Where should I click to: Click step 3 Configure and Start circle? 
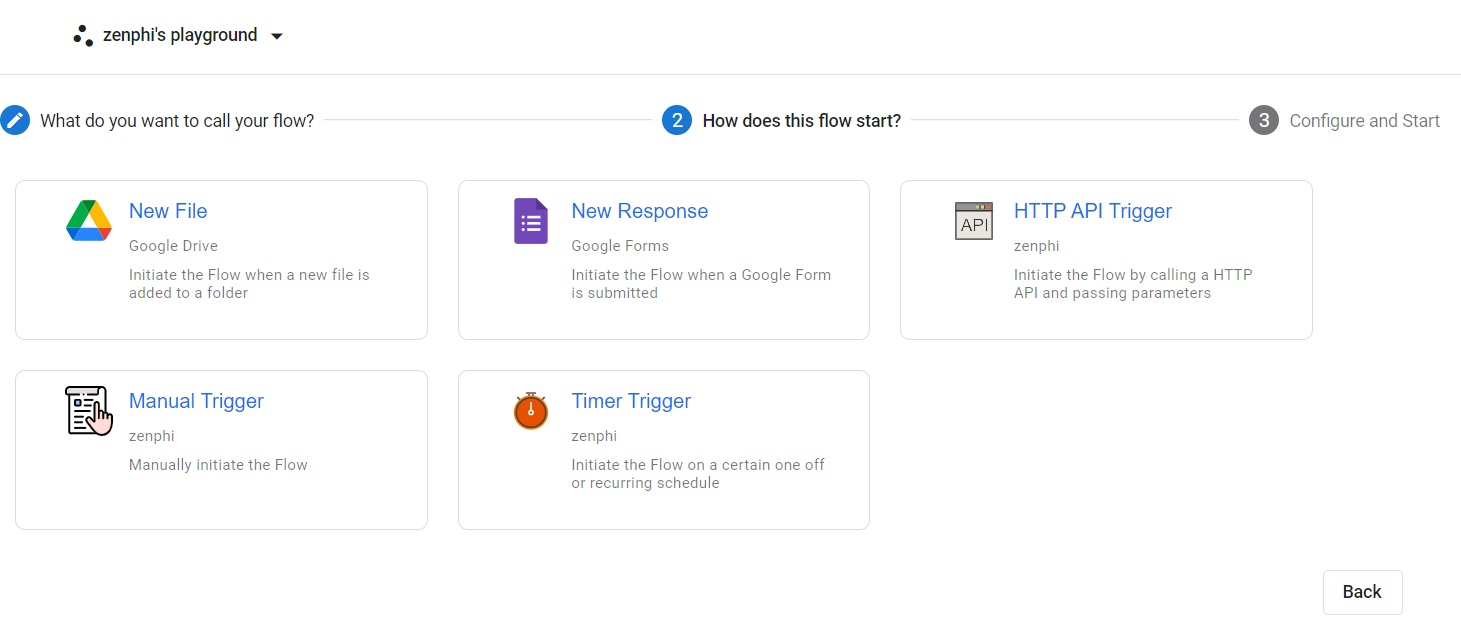tap(1263, 120)
